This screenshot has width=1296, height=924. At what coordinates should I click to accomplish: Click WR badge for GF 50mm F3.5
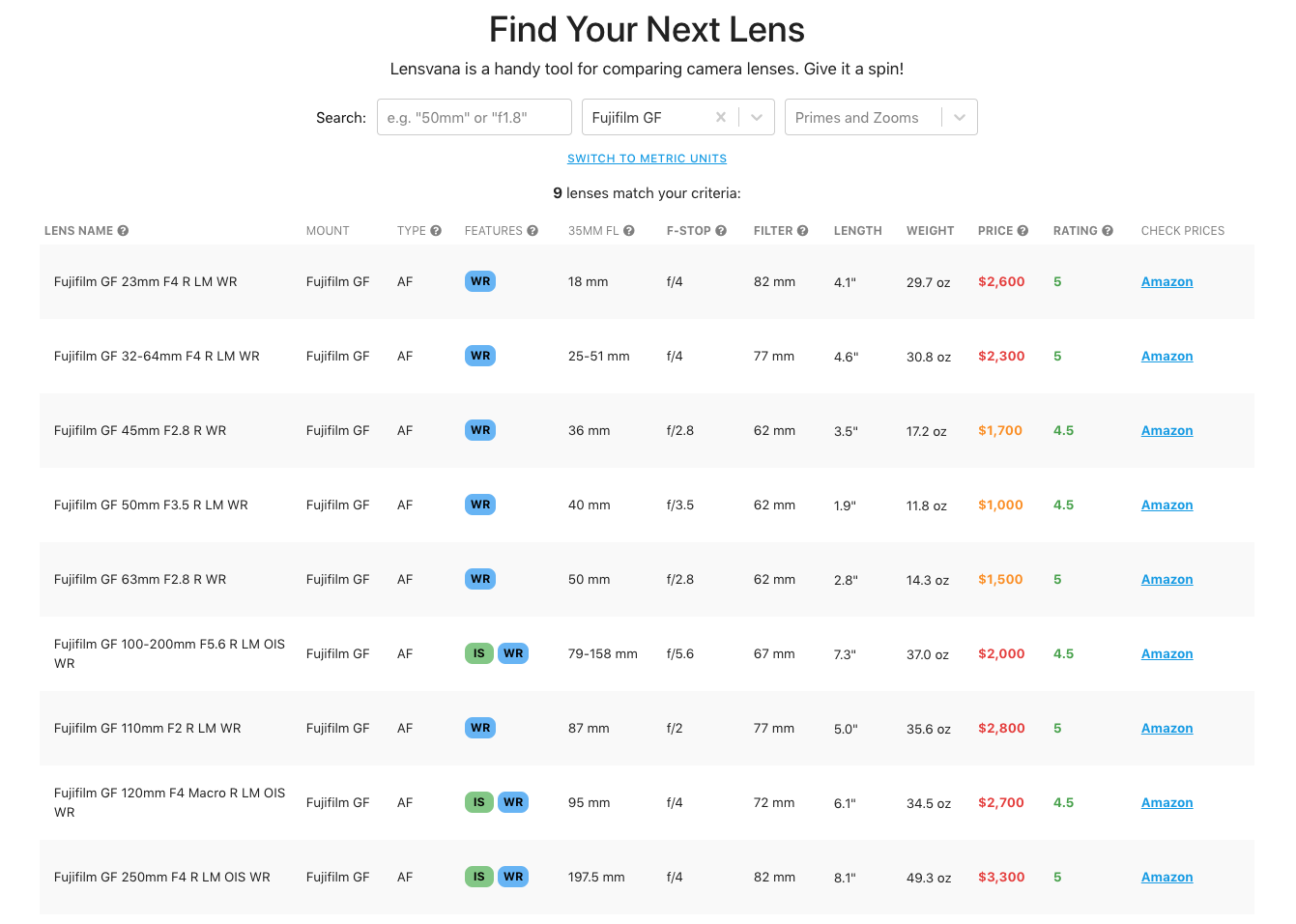(480, 505)
